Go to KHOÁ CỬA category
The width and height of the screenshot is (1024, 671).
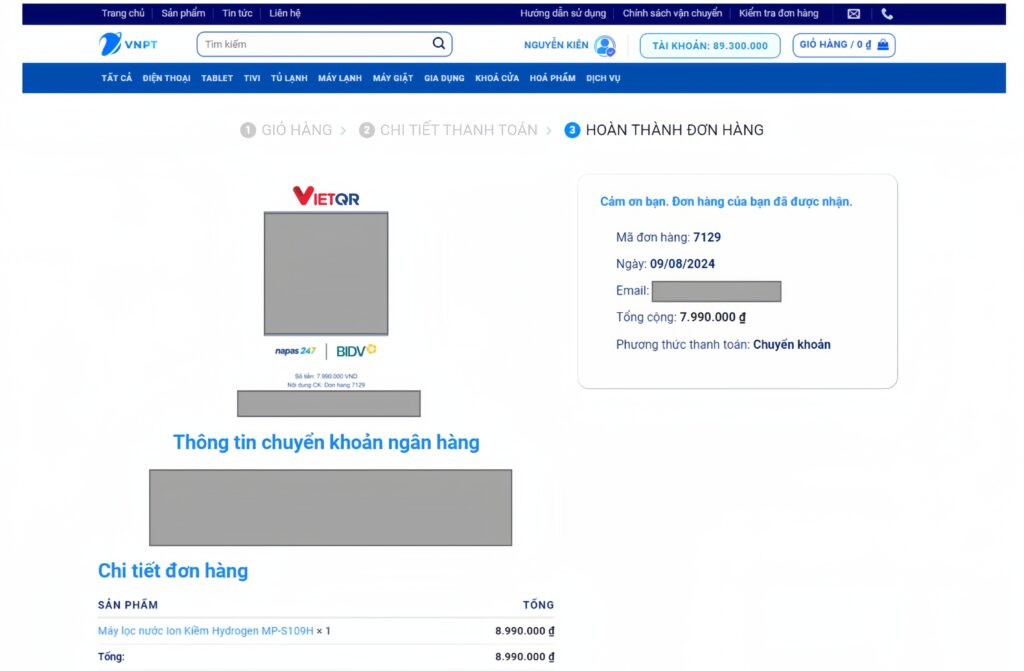click(497, 78)
